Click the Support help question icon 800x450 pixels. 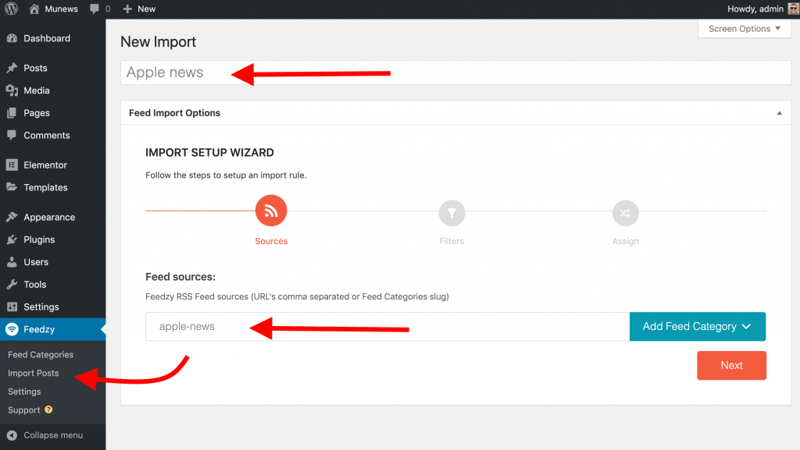coord(48,410)
